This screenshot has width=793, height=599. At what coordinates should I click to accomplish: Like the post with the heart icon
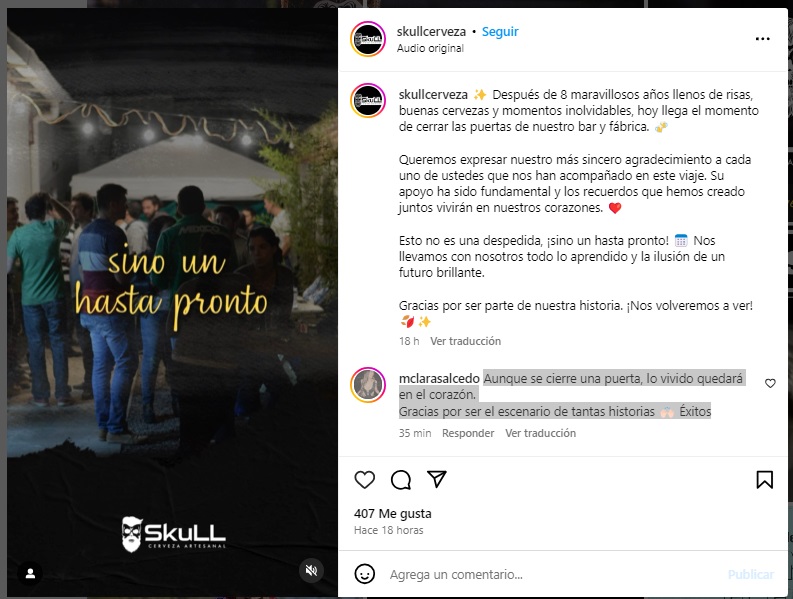(x=364, y=480)
